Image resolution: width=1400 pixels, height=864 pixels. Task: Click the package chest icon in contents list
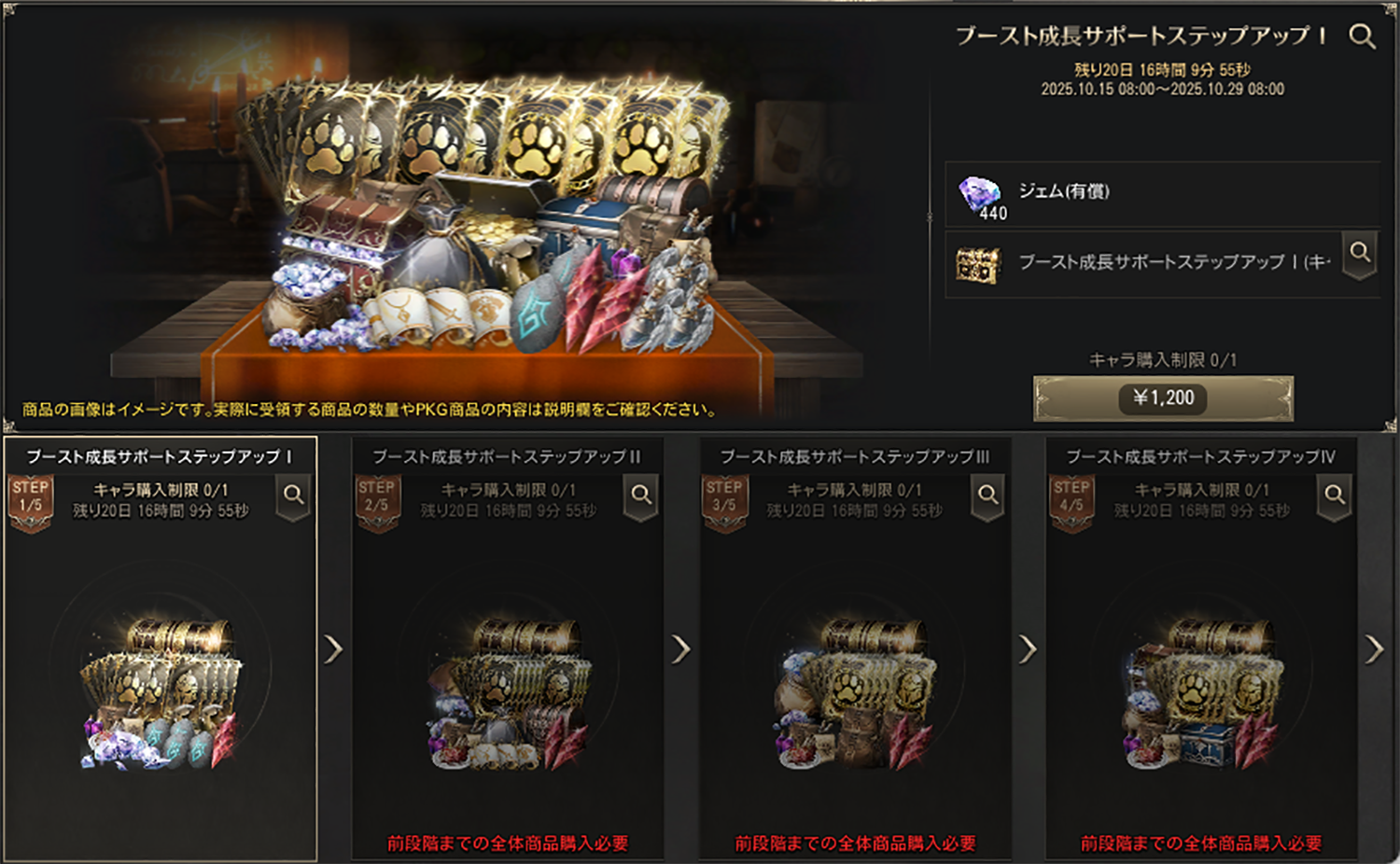[x=978, y=265]
